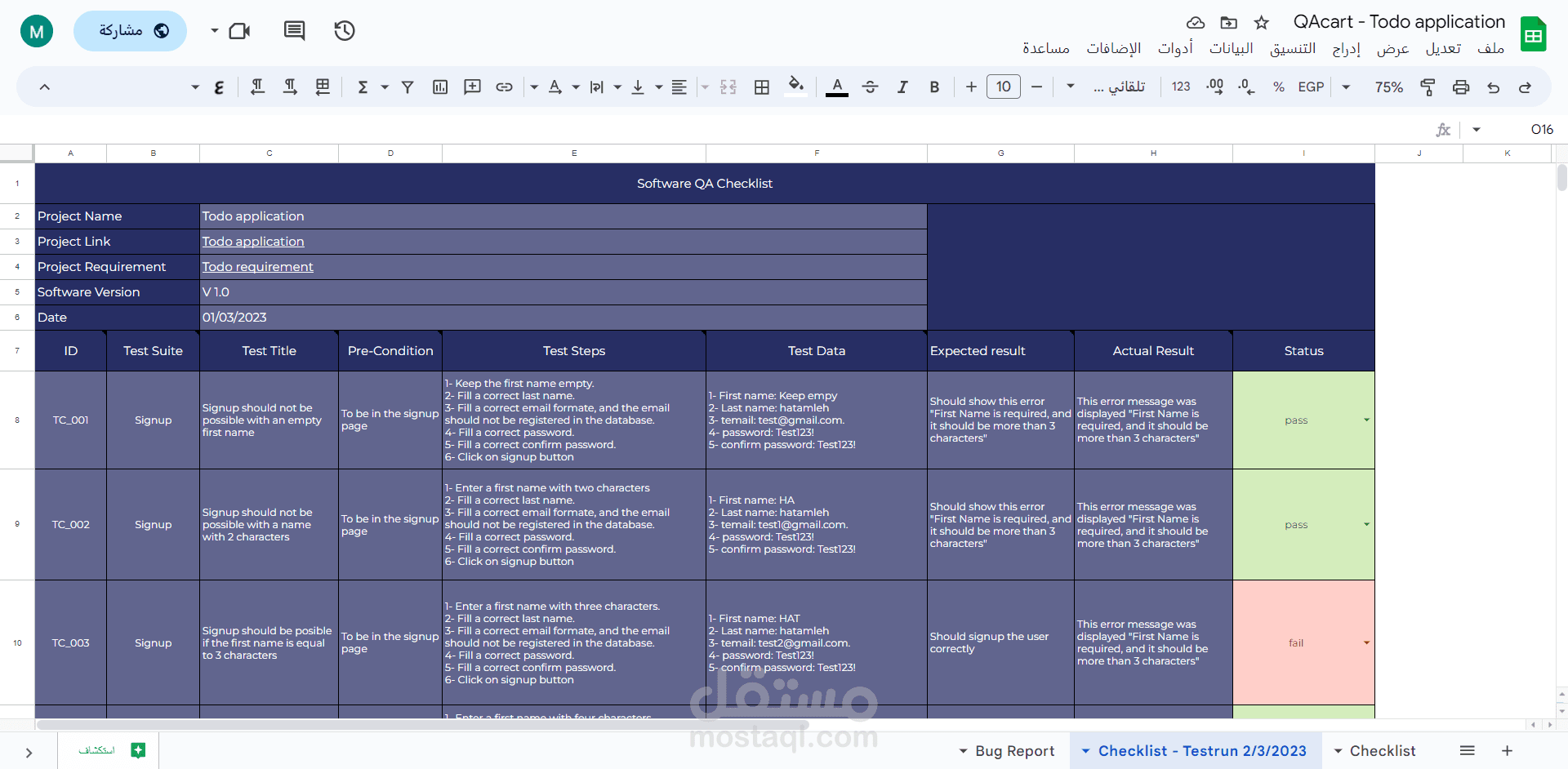
Task: Undo the last action in toolbar
Action: click(1525, 87)
